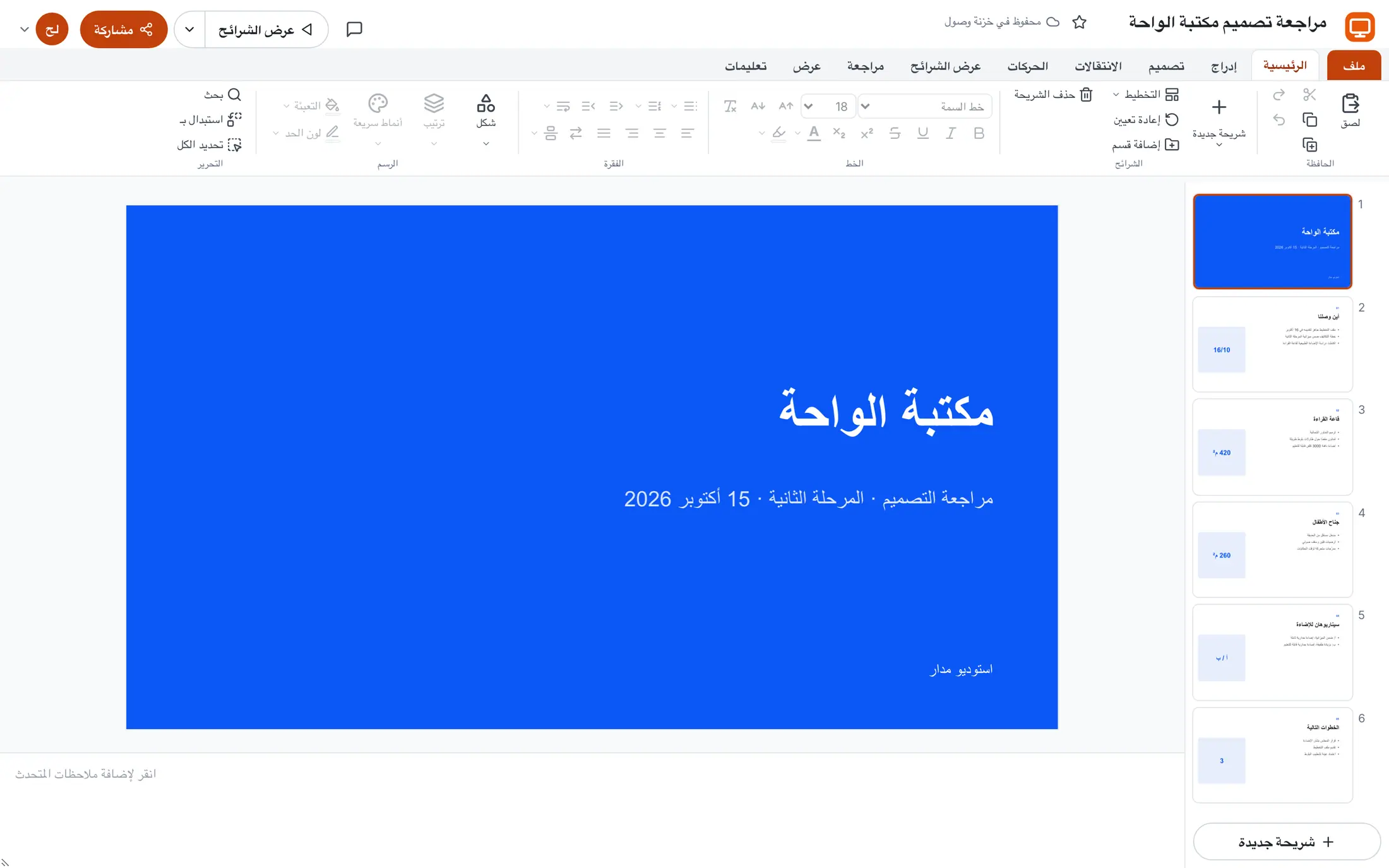This screenshot has width=1389, height=868.
Task: Click the text highlight color swatch
Action: point(779,133)
